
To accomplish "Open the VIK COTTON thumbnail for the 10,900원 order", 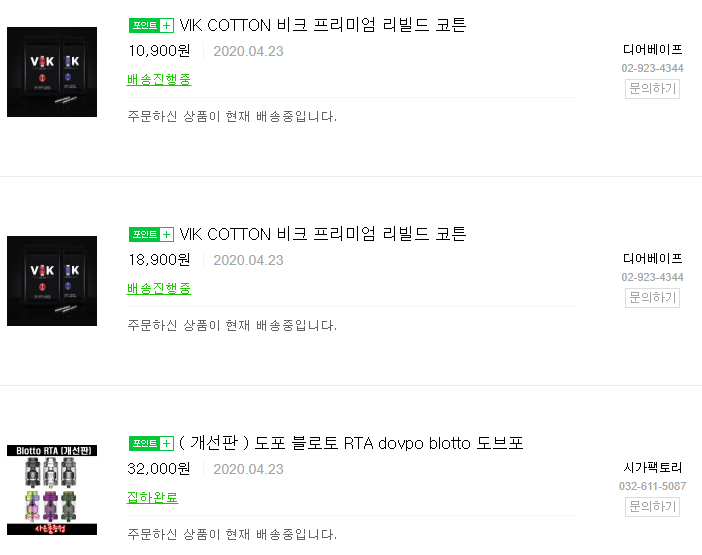I will [x=52, y=72].
